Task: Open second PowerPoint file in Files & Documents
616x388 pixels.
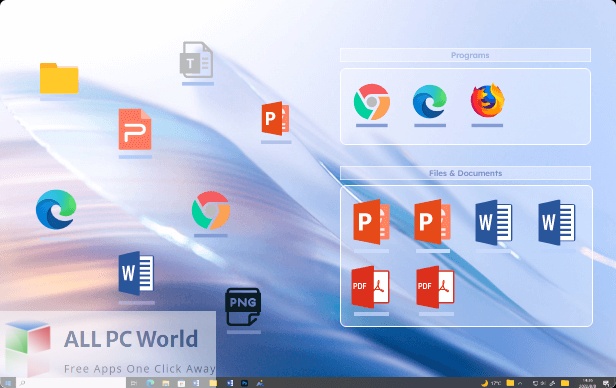Action: point(432,221)
